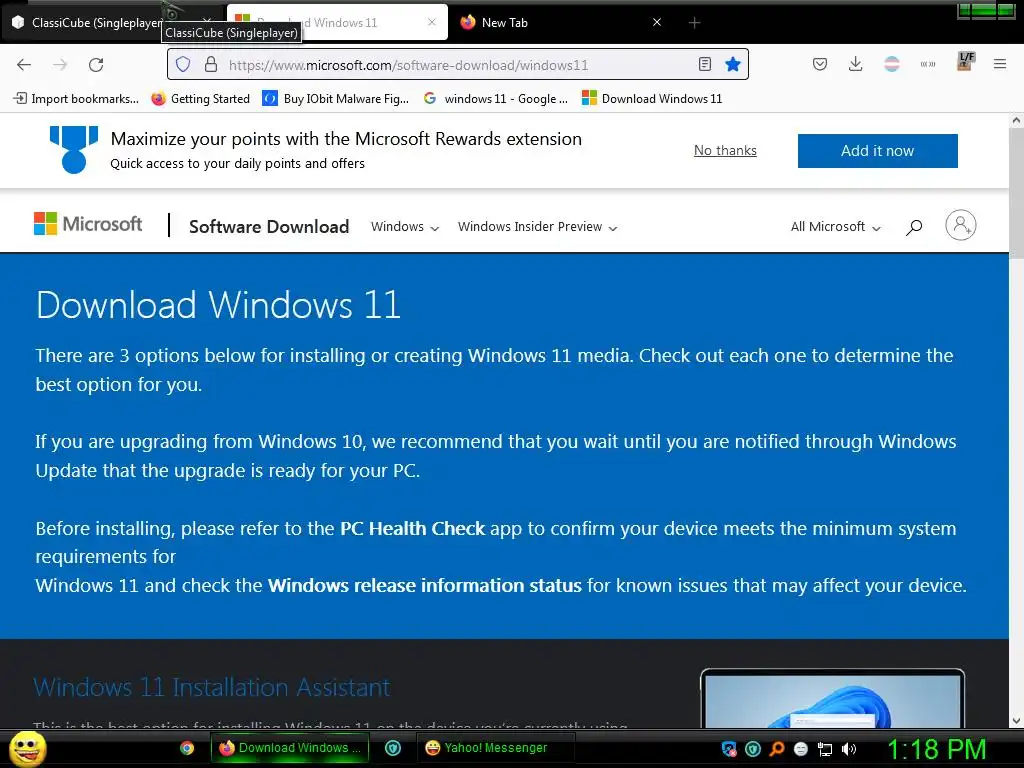Click the page vertical scrollbar thumb

[x=1016, y=193]
